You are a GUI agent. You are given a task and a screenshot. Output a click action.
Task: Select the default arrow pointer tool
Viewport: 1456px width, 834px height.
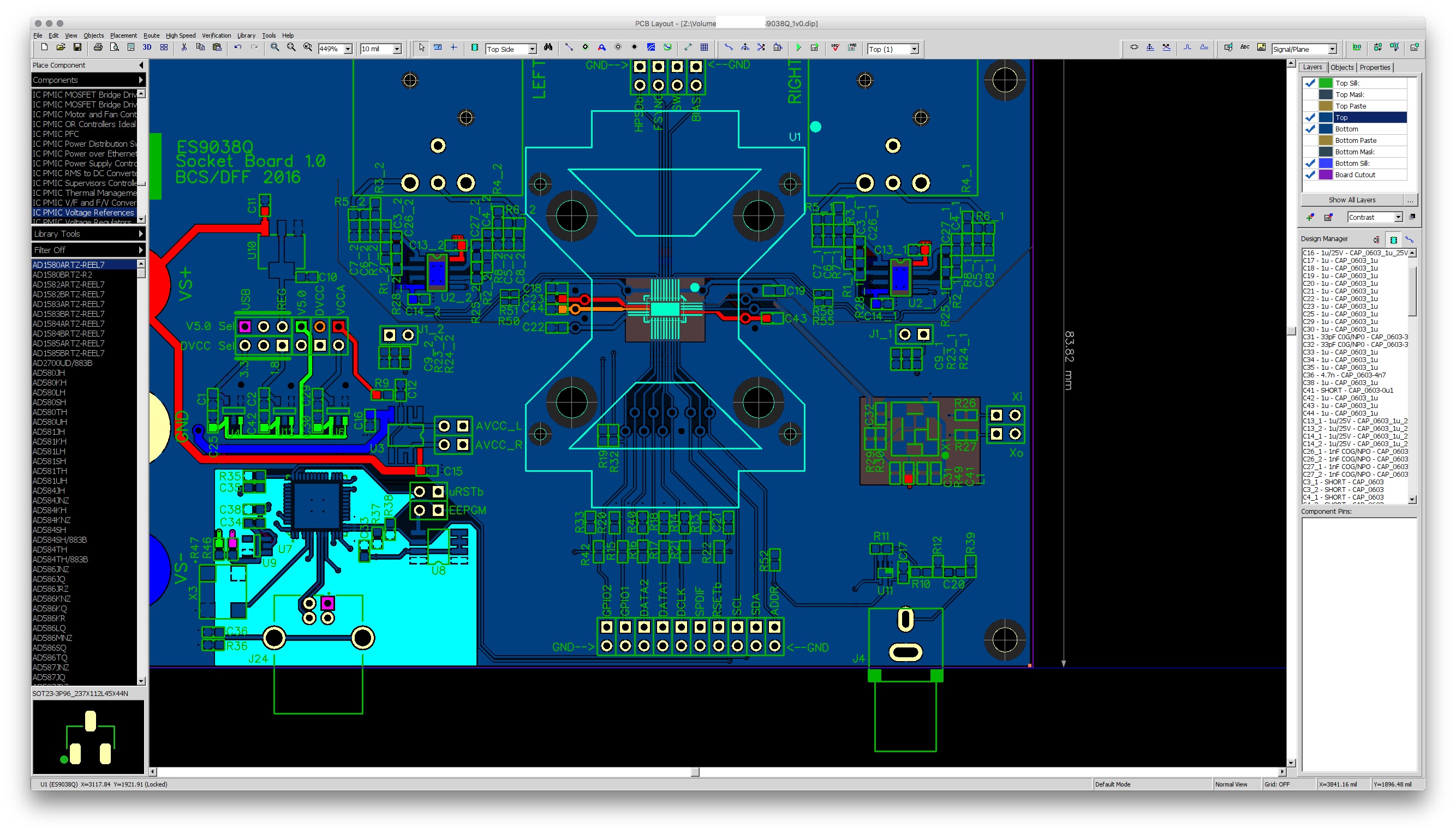tap(422, 48)
